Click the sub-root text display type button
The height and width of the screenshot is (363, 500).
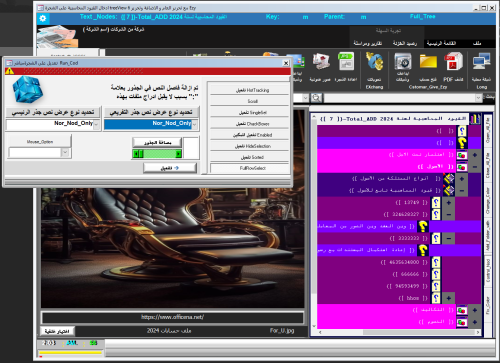tap(151, 112)
